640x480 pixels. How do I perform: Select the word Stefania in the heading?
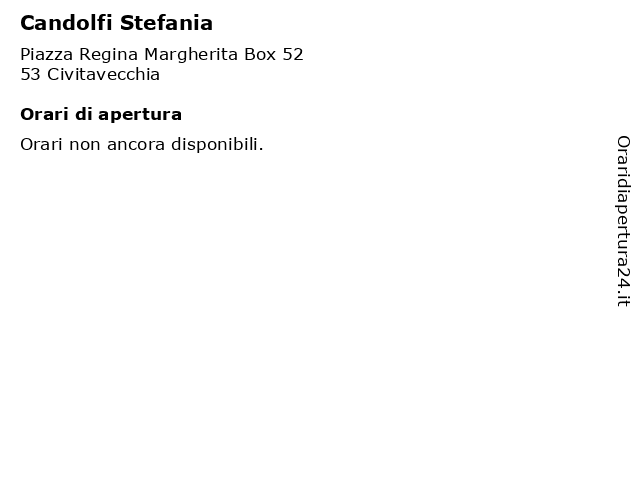[x=167, y=23]
